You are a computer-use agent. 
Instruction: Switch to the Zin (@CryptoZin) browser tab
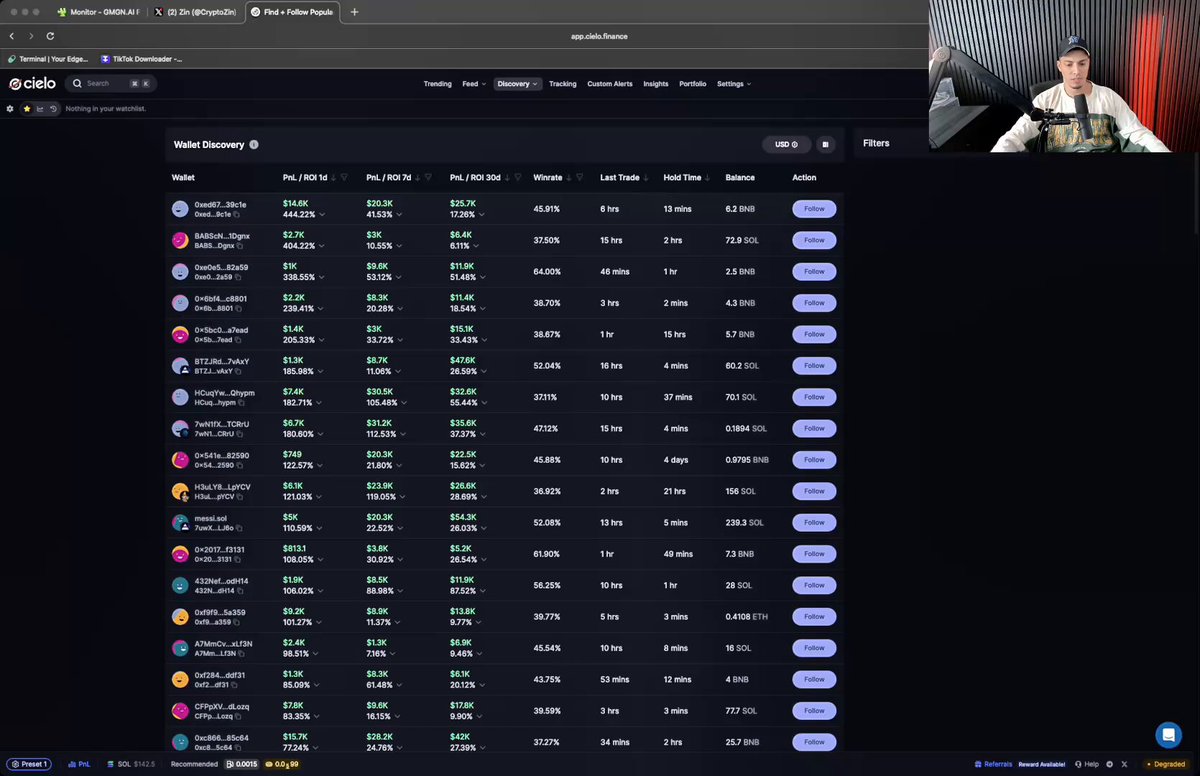[195, 12]
